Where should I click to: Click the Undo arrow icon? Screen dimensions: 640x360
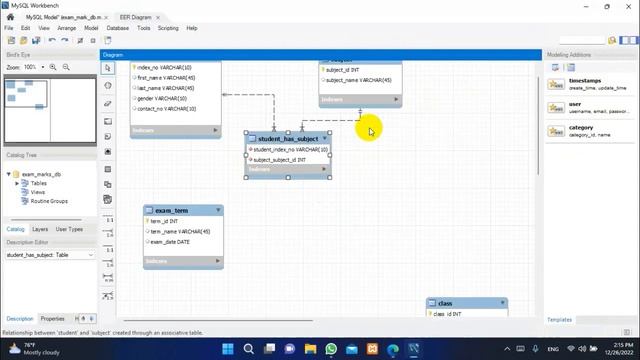tap(52, 40)
